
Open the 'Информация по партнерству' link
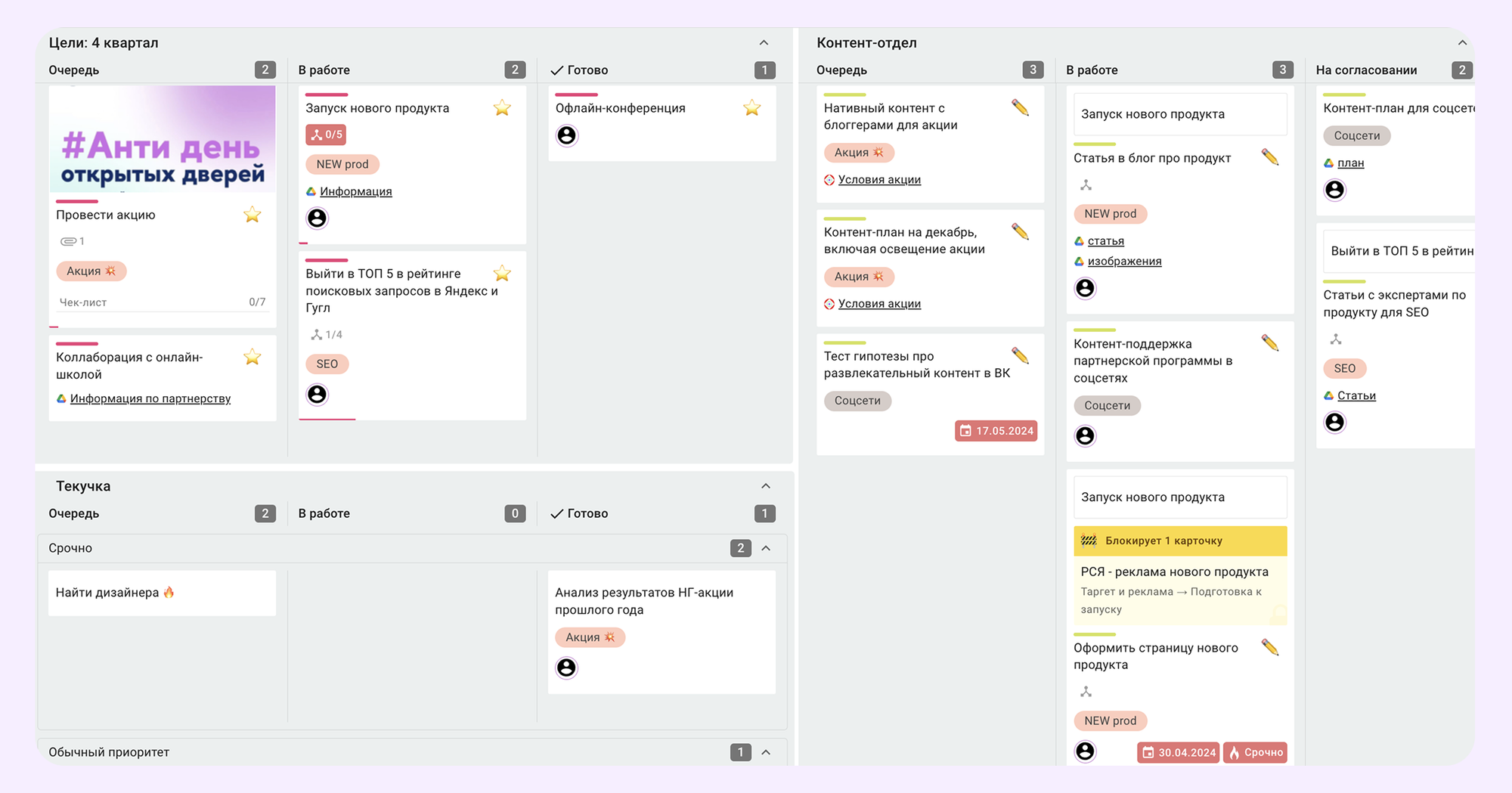(150, 398)
